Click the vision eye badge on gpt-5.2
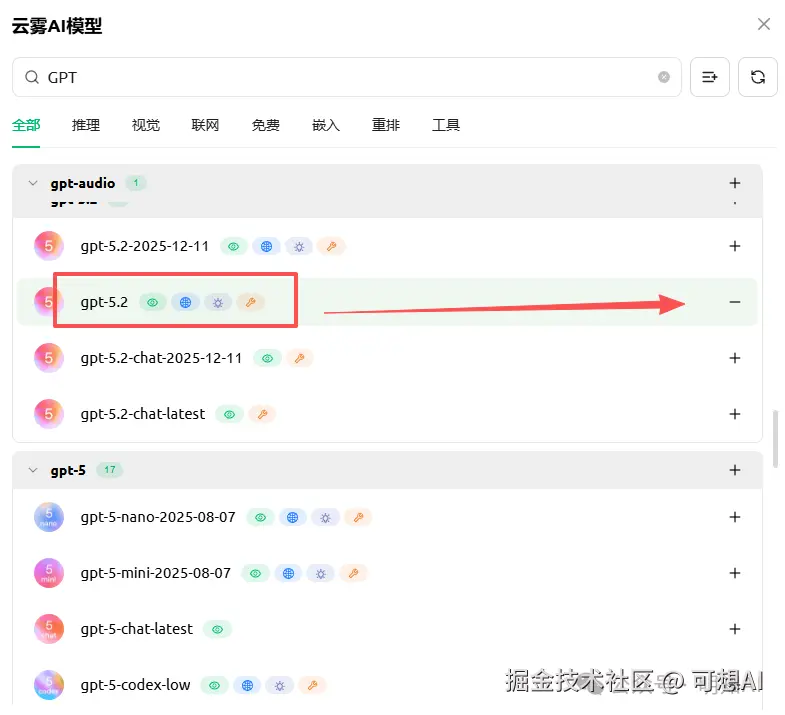 [153, 302]
